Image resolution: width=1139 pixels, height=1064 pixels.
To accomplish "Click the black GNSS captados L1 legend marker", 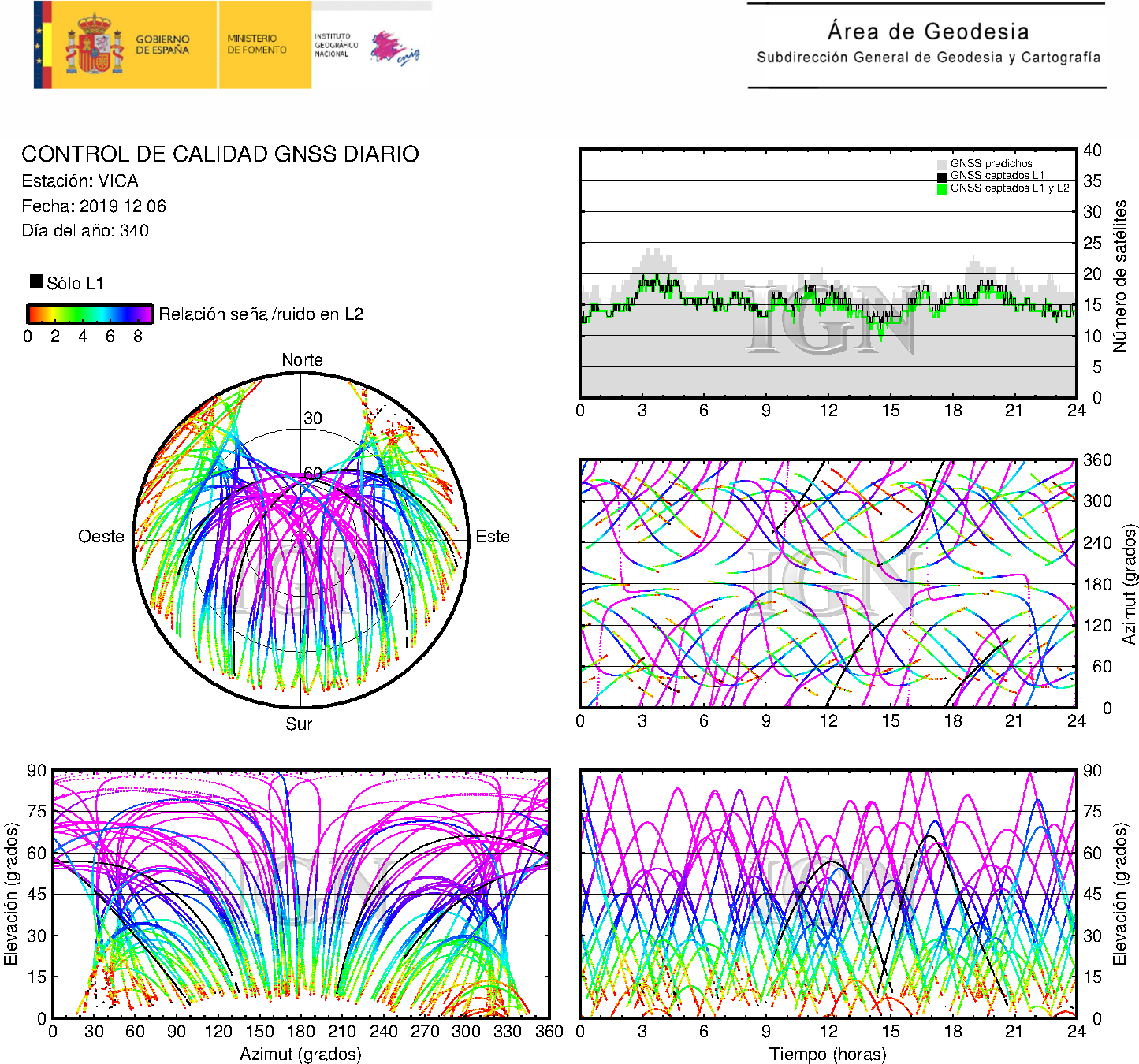I will [x=942, y=177].
